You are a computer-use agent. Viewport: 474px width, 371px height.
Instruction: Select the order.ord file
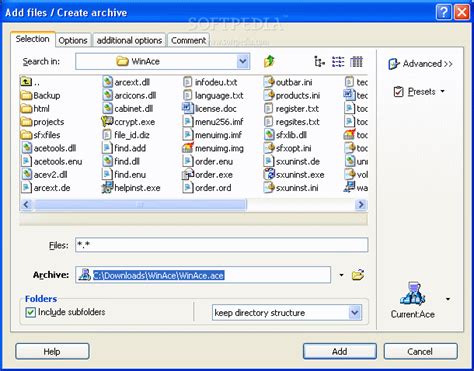[207, 188]
